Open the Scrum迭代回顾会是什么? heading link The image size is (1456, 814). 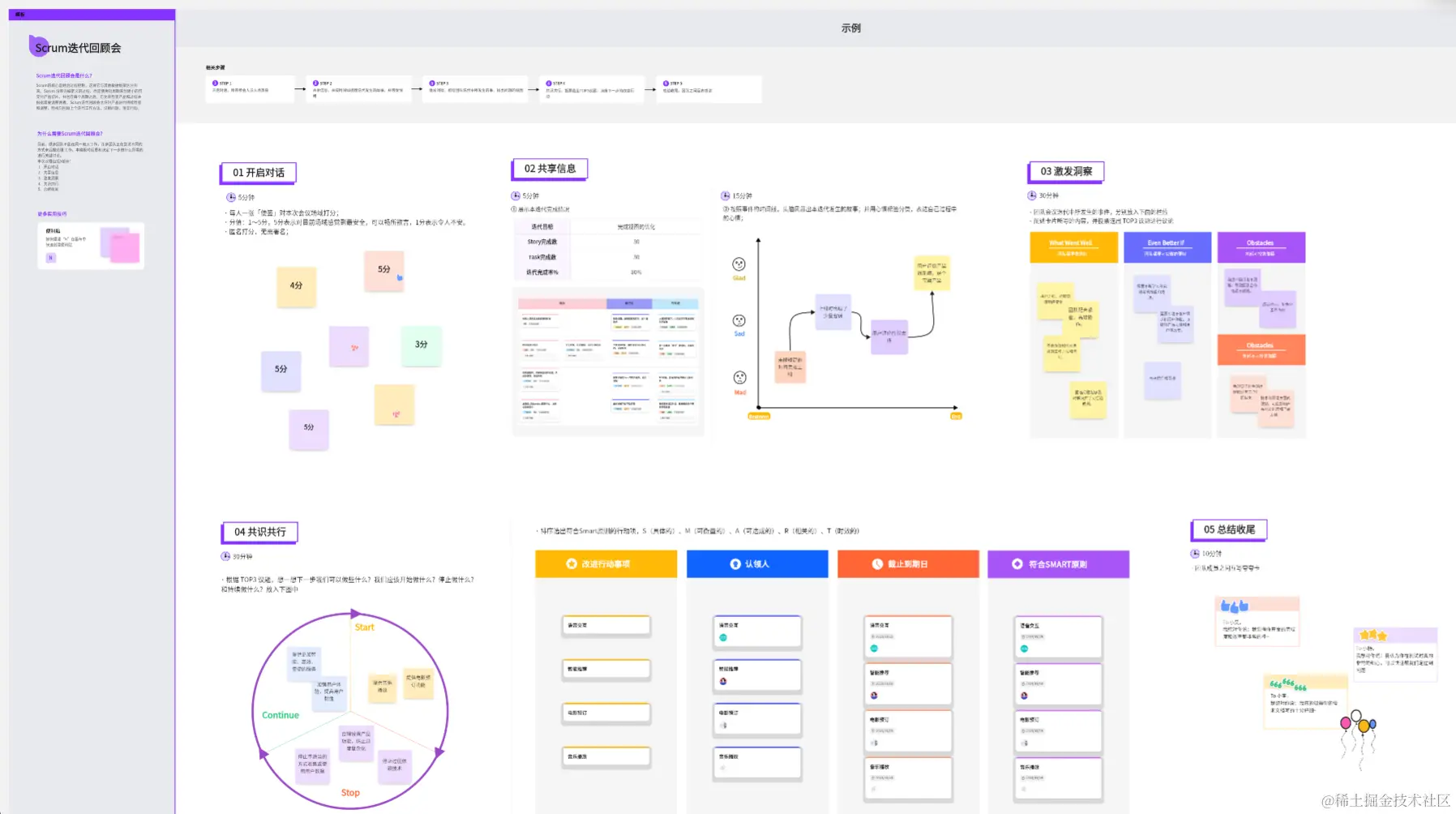coord(63,75)
